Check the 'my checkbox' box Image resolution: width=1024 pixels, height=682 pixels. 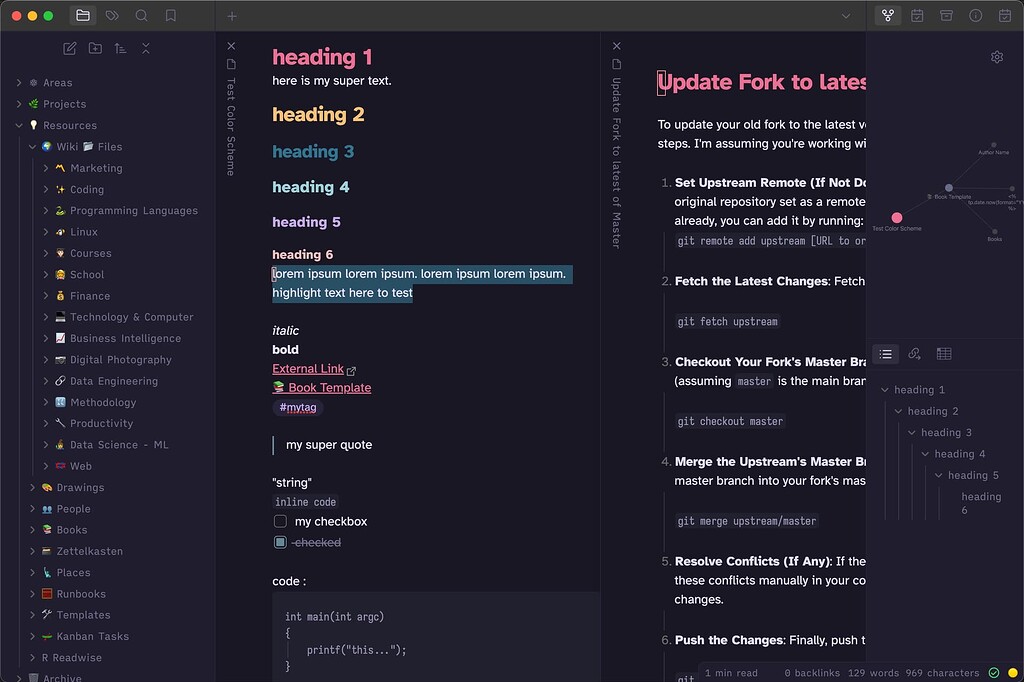pyautogui.click(x=280, y=521)
